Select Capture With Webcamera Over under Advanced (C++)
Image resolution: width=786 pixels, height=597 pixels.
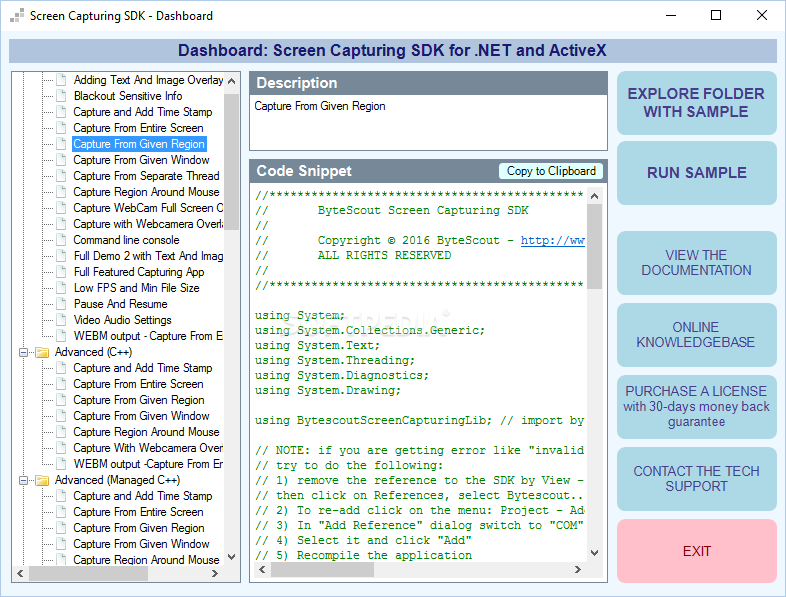pyautogui.click(x=148, y=448)
